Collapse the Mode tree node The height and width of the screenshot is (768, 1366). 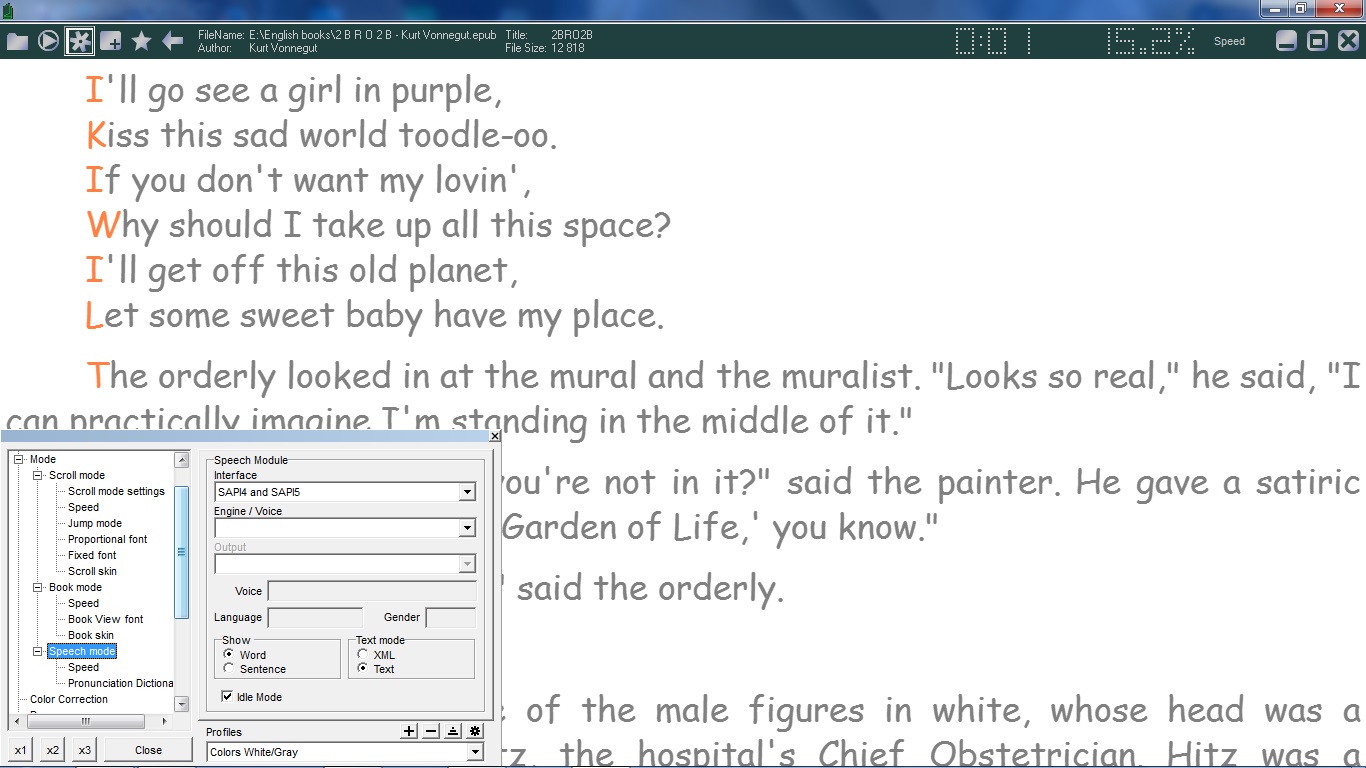click(19, 459)
